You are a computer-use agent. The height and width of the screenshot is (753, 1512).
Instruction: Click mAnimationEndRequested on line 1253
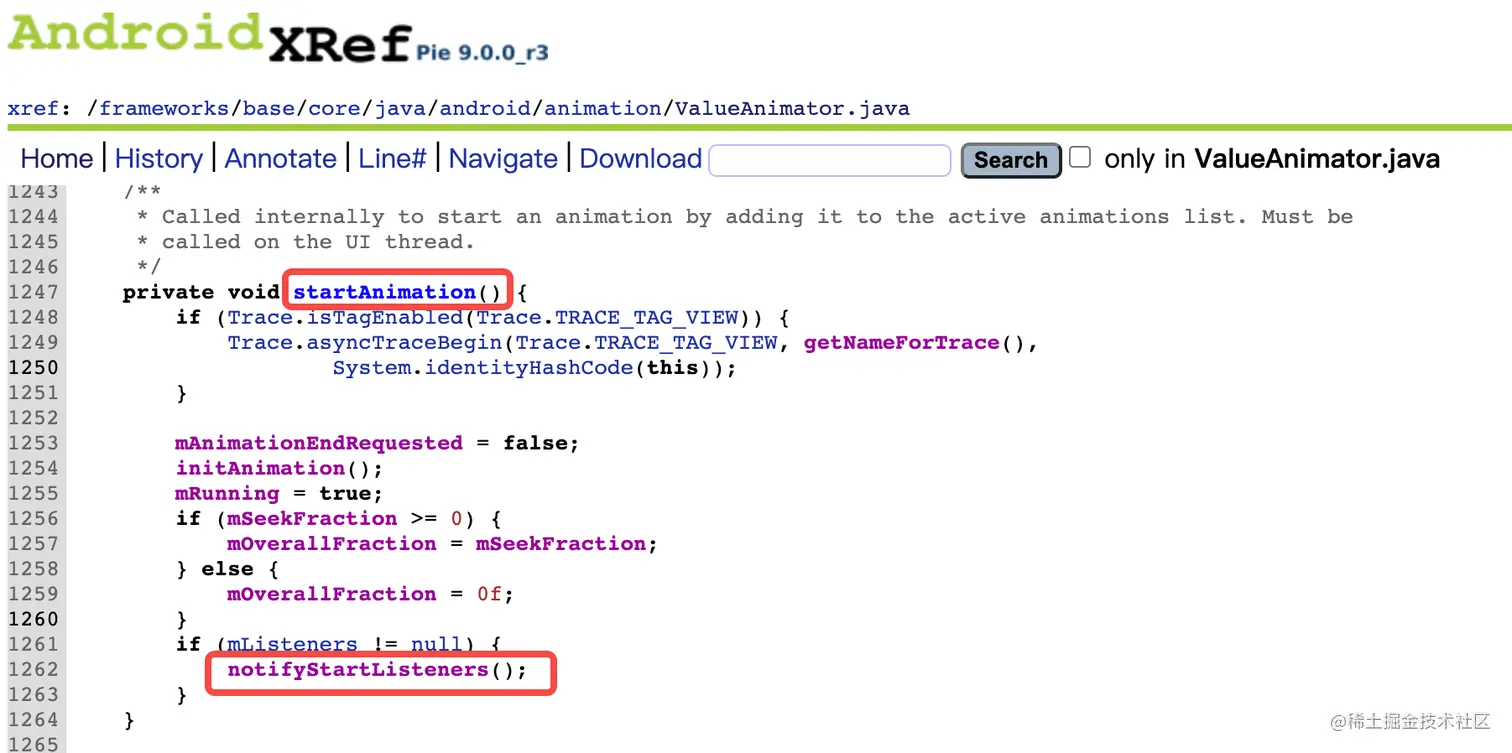click(x=319, y=443)
